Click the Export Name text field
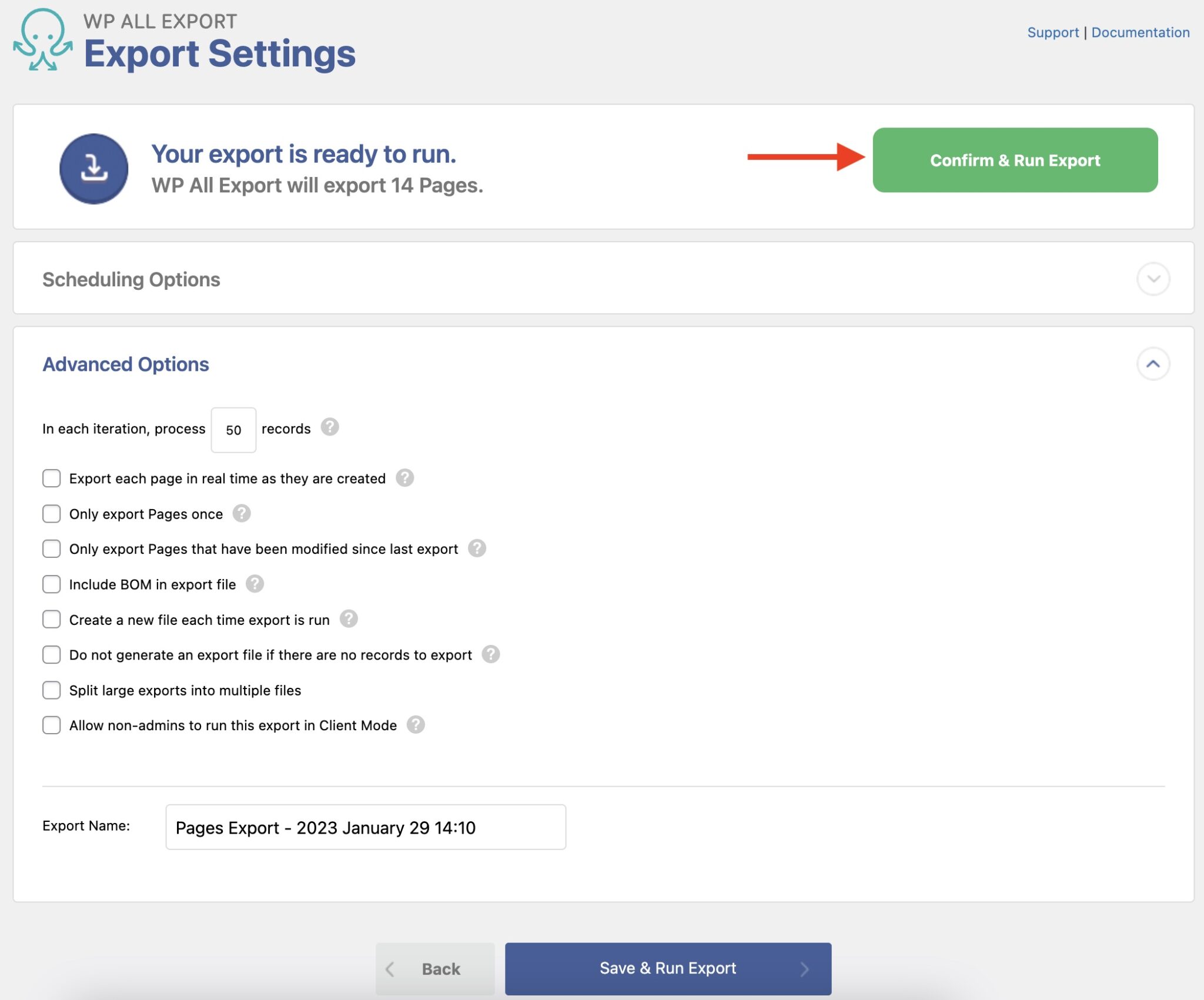This screenshot has height=1000, width=1204. (366, 828)
